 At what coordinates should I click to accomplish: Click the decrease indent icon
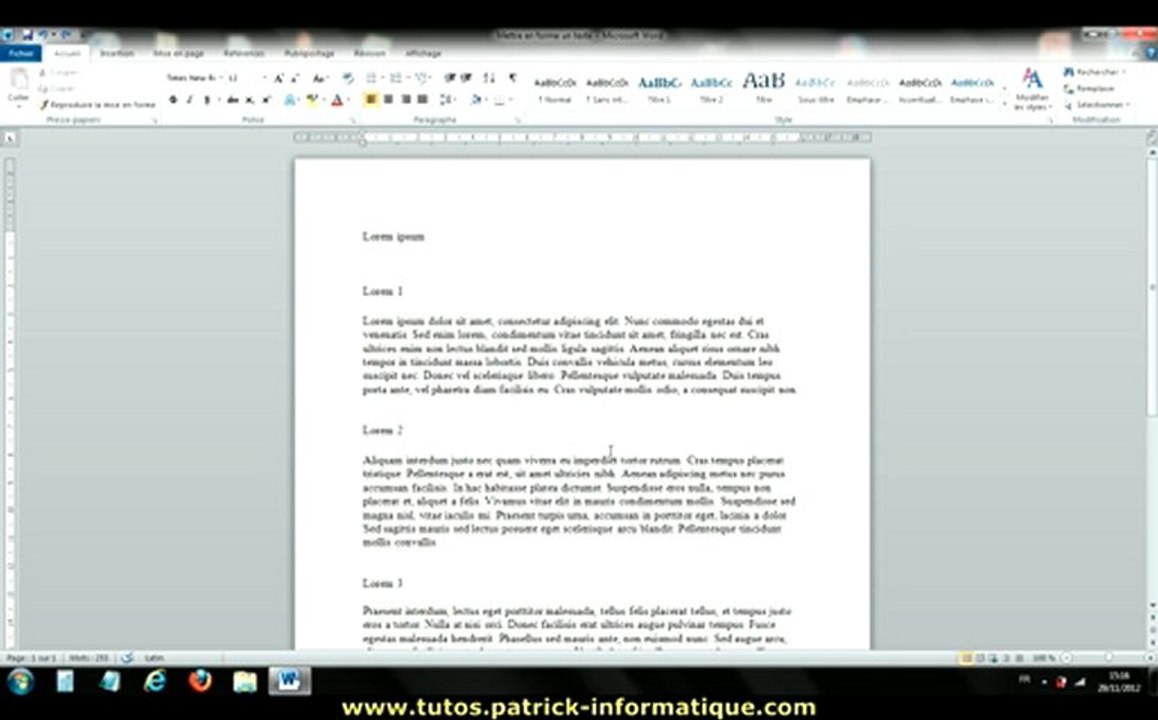click(x=450, y=78)
